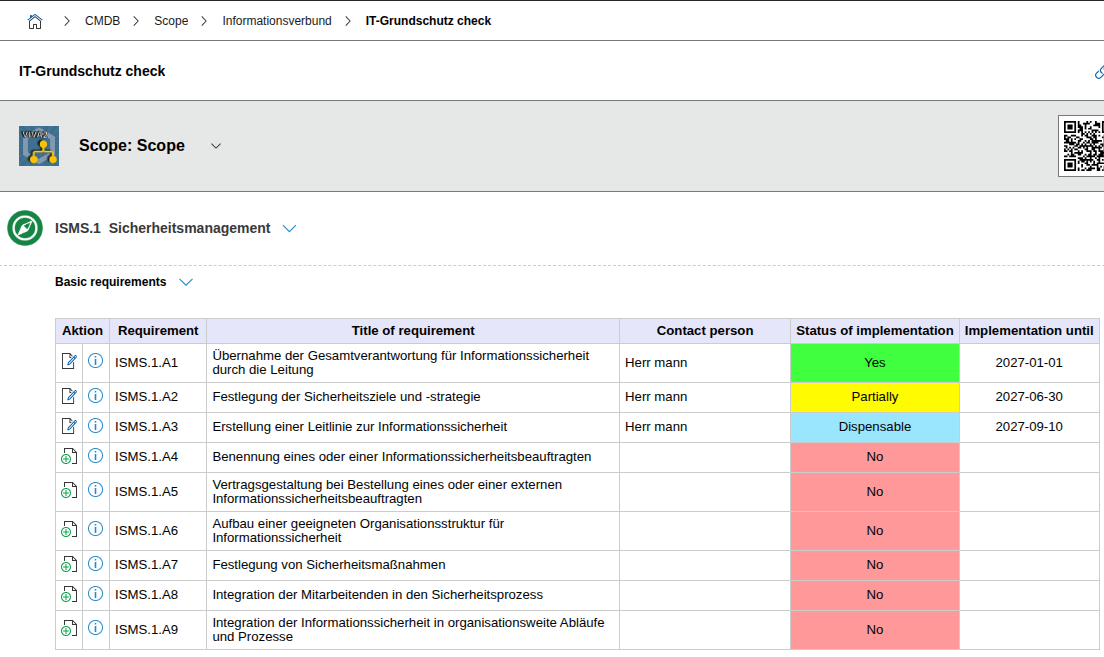This screenshot has width=1104, height=657.
Task: Create check entry for ISMS.1.A4
Action: (x=69, y=457)
